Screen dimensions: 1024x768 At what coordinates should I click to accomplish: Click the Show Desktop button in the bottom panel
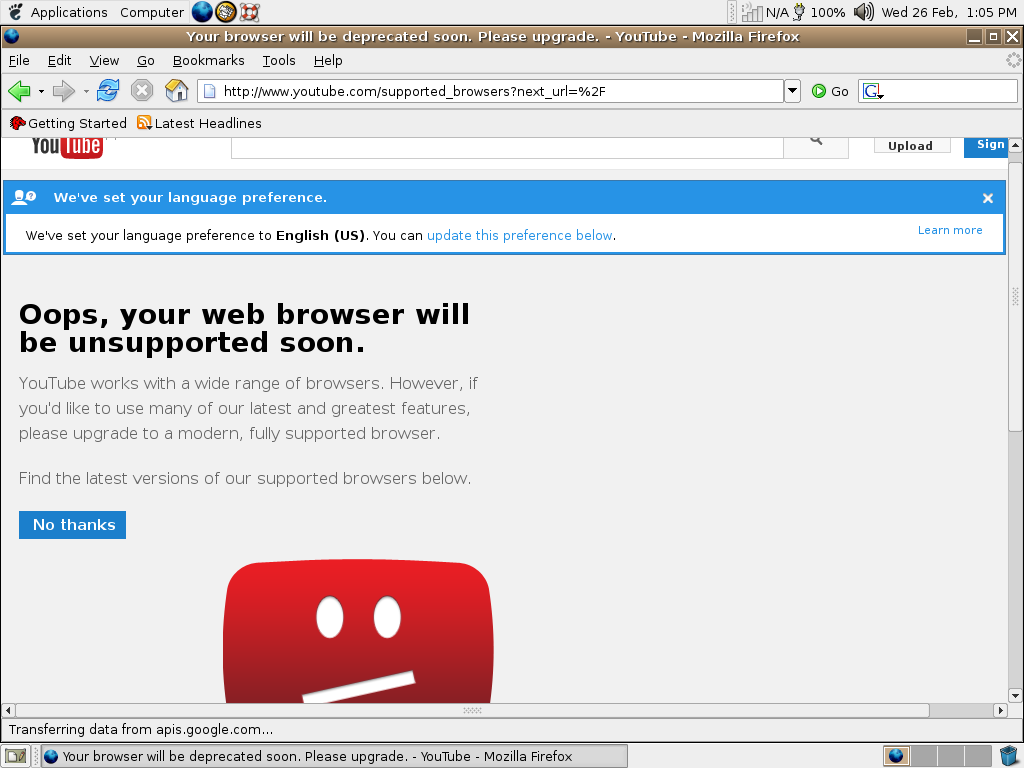(x=16, y=756)
